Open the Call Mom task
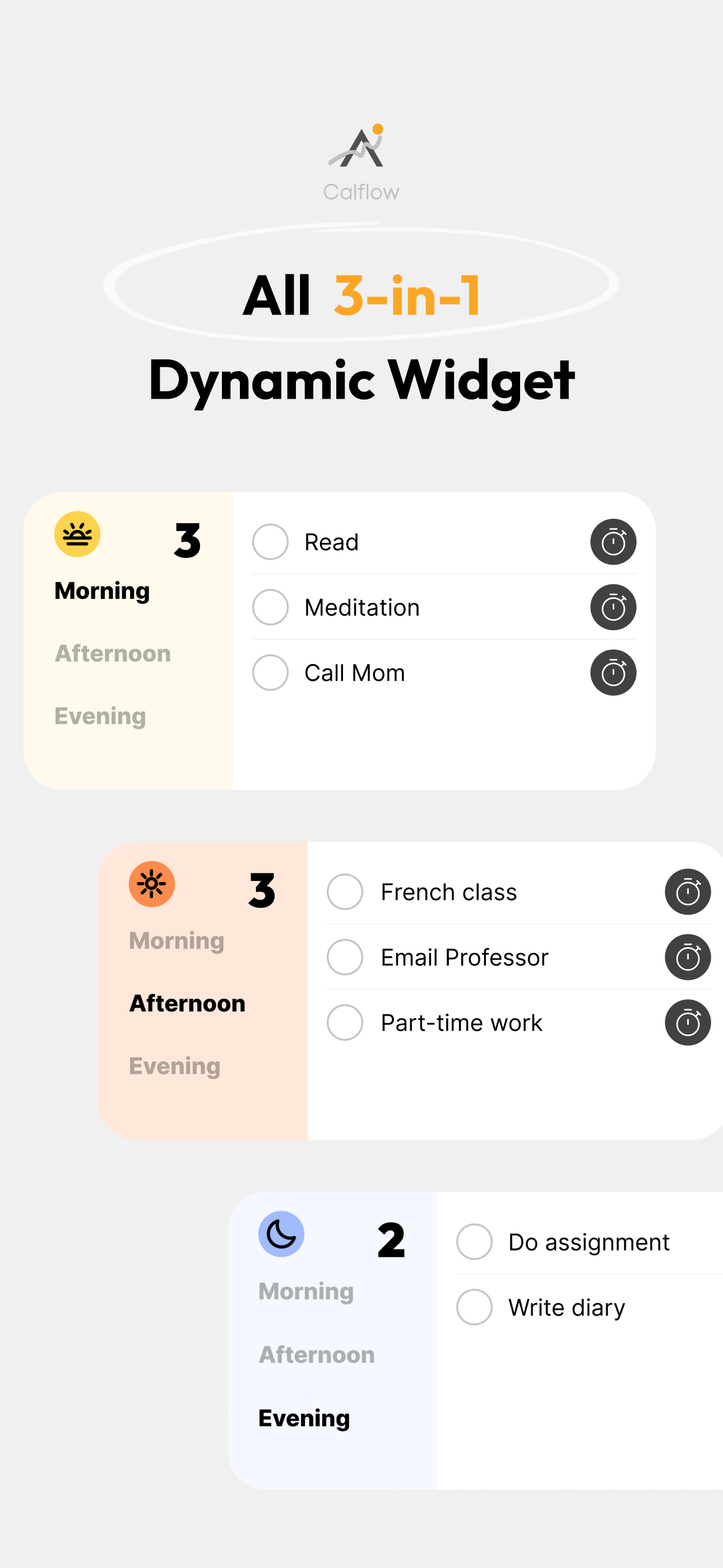The height and width of the screenshot is (1568, 723). click(354, 672)
